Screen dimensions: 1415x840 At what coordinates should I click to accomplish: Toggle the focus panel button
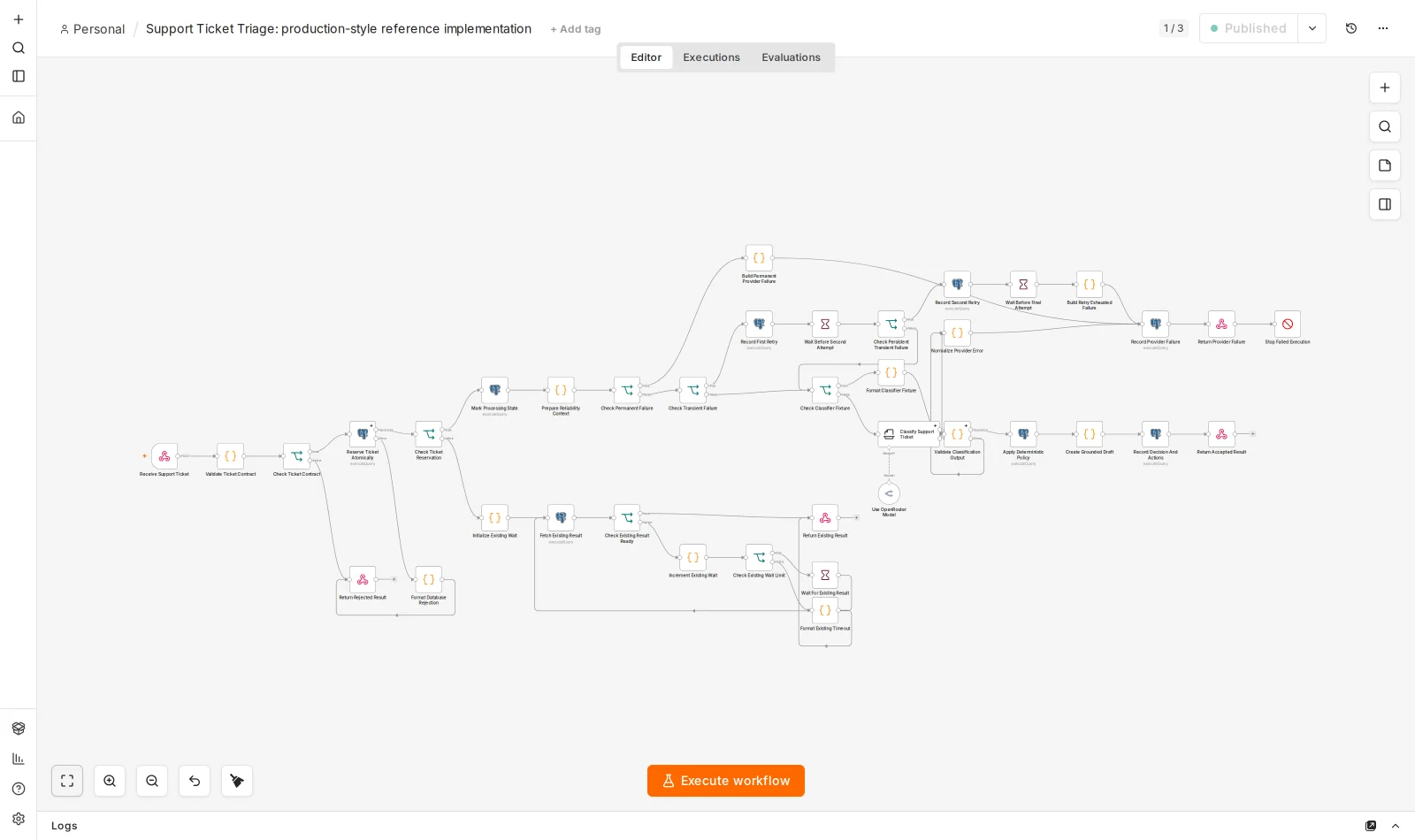[1385, 204]
